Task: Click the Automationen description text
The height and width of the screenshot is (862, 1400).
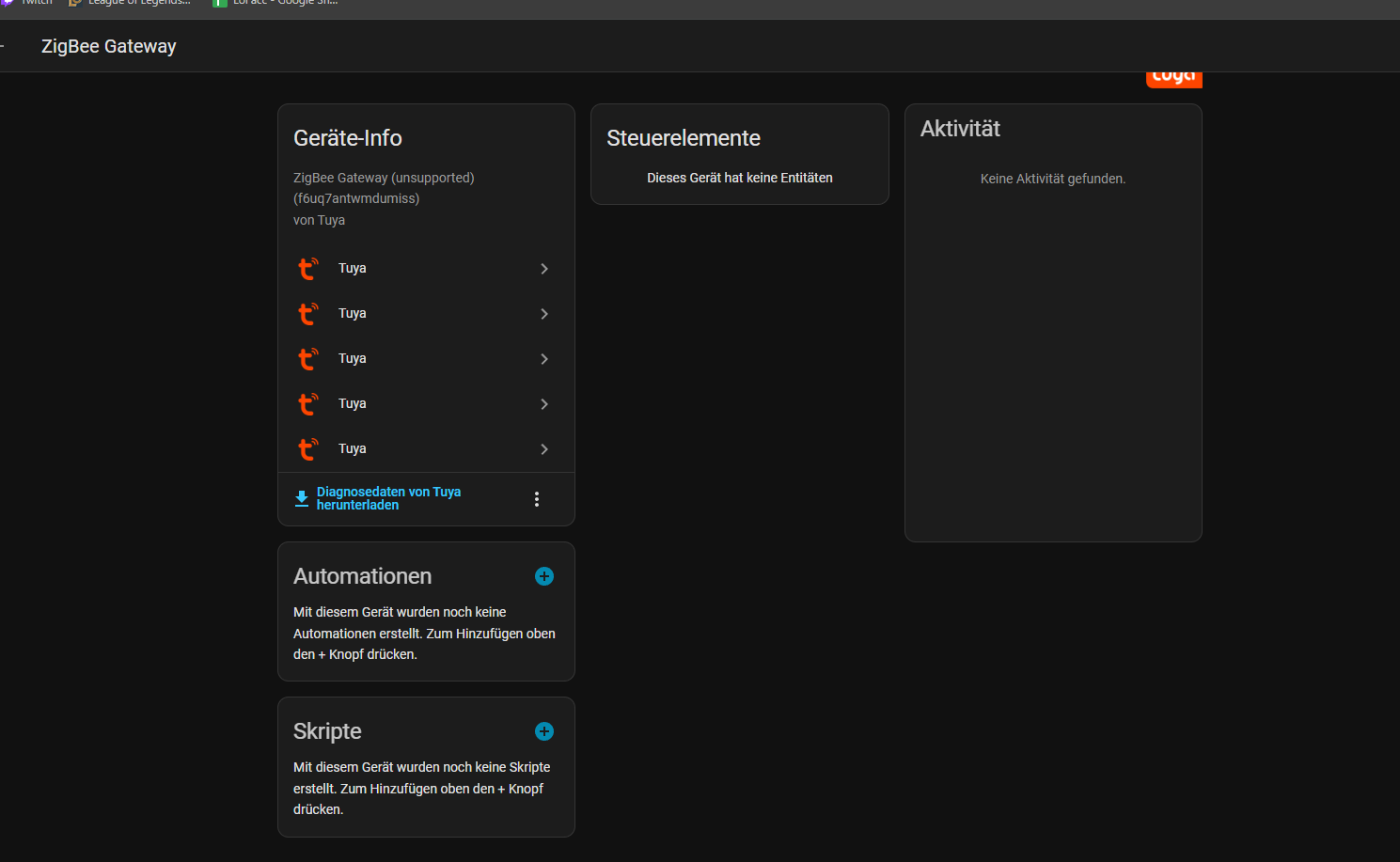Action: [x=424, y=634]
